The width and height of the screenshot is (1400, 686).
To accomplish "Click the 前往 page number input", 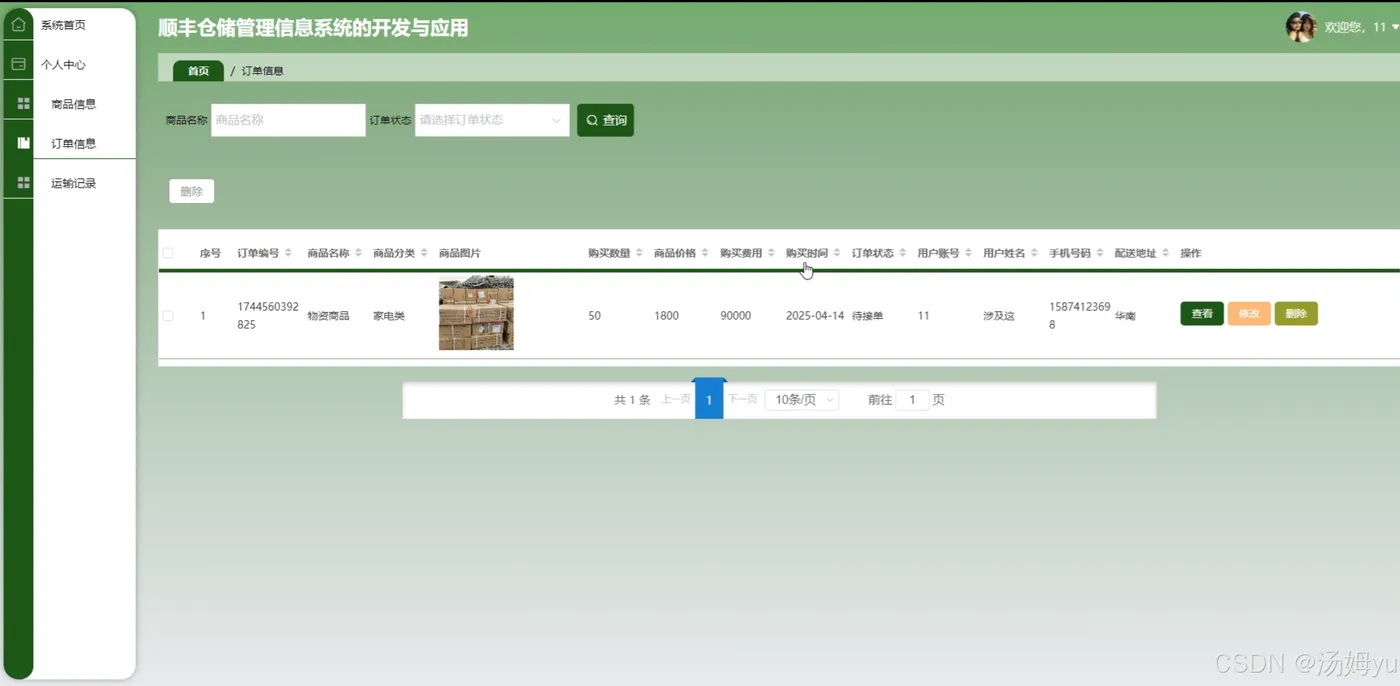I will 912,399.
